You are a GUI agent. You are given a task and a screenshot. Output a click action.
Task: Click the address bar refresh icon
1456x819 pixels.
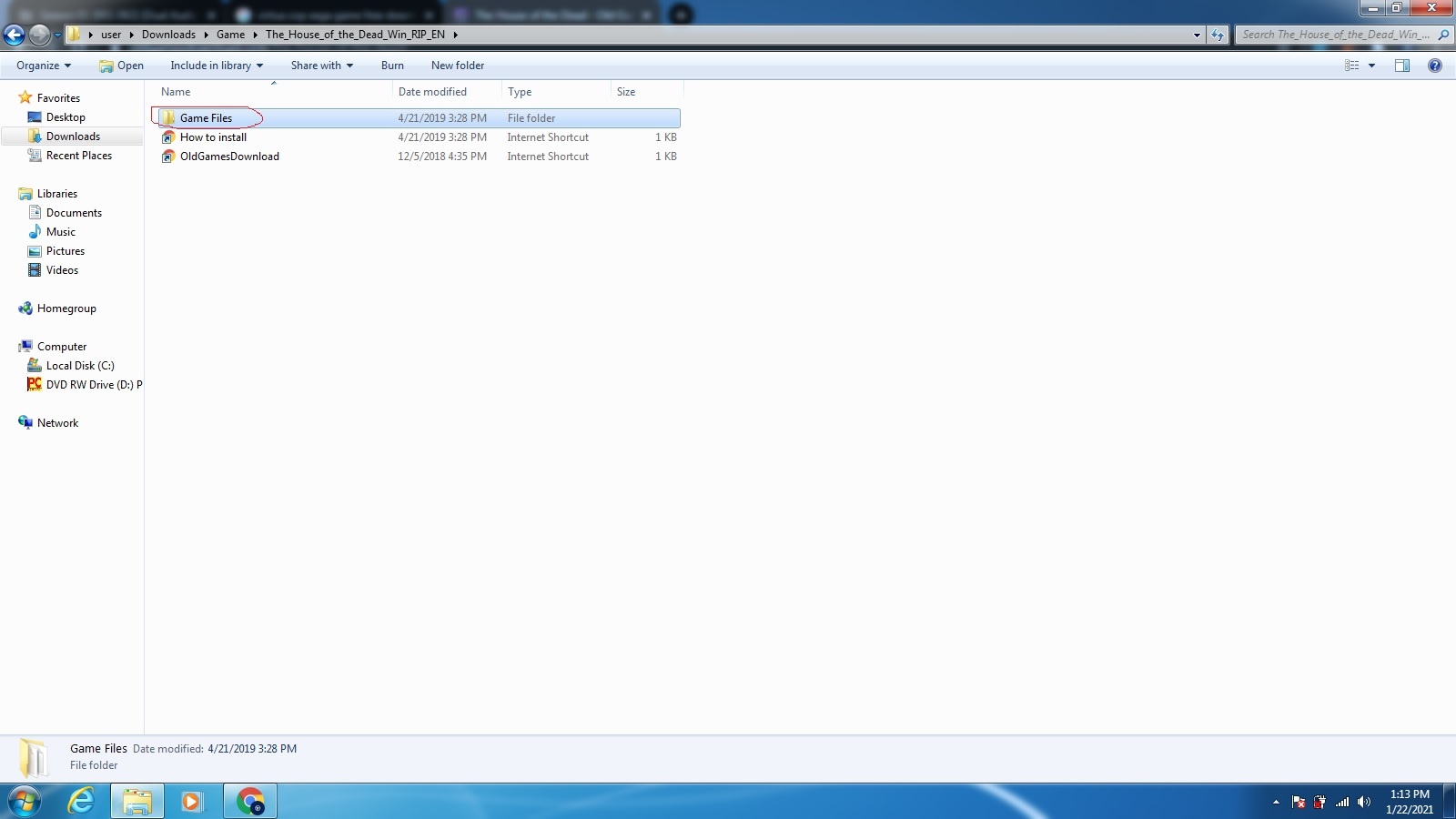click(1218, 35)
